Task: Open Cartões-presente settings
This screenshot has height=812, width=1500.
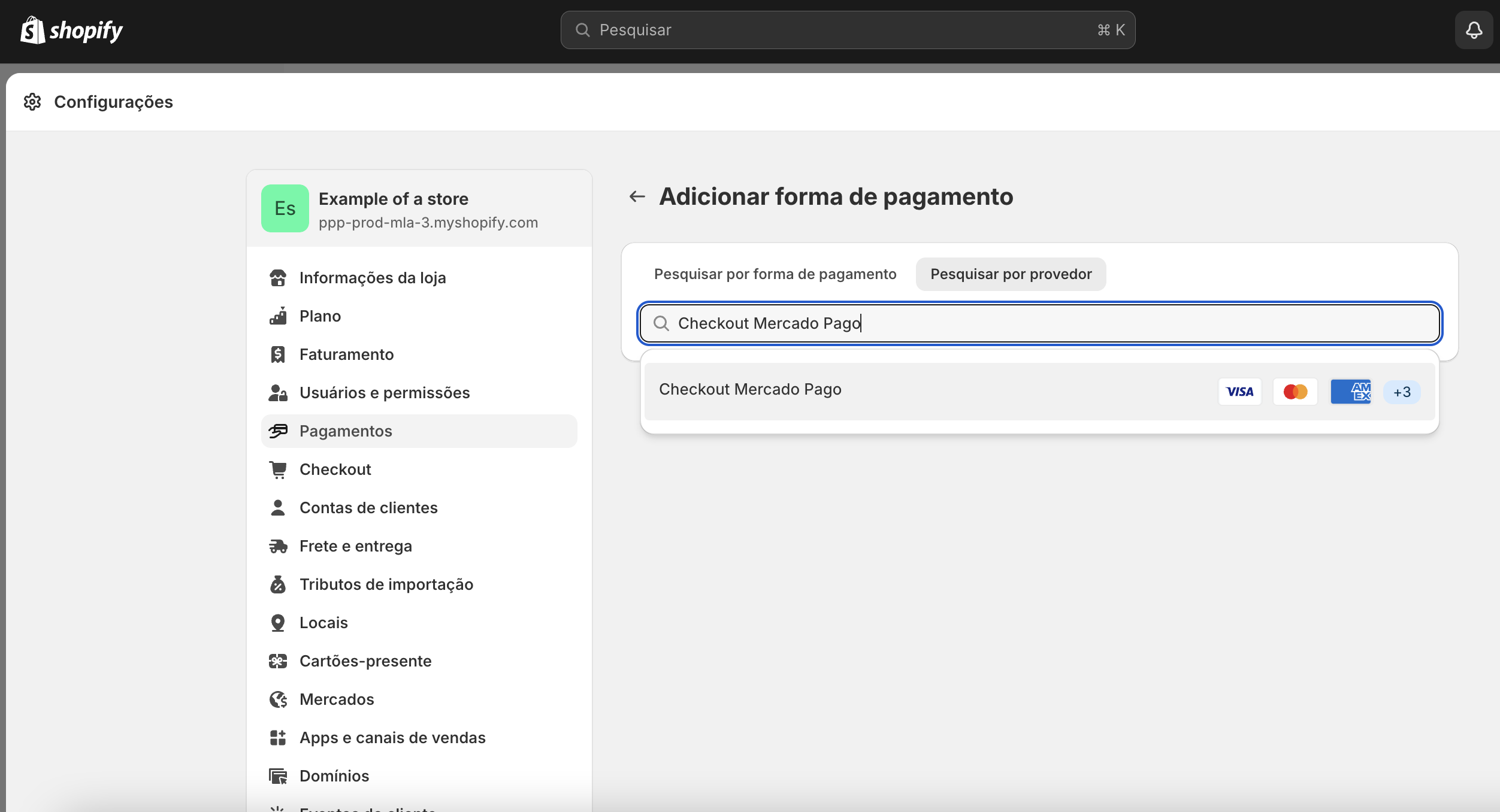Action: click(x=419, y=661)
